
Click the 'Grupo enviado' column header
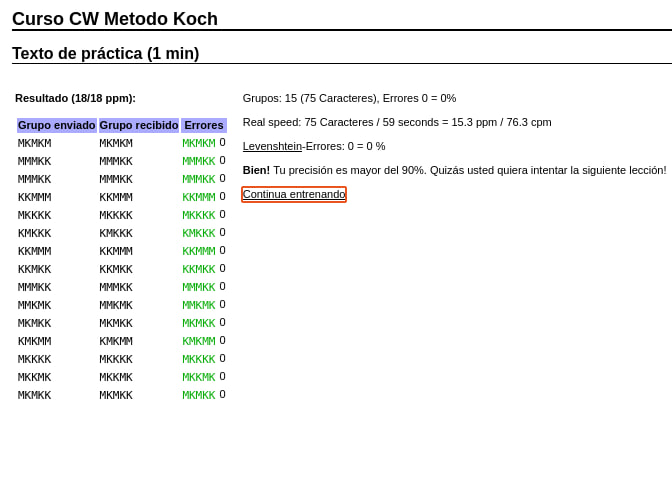(57, 125)
